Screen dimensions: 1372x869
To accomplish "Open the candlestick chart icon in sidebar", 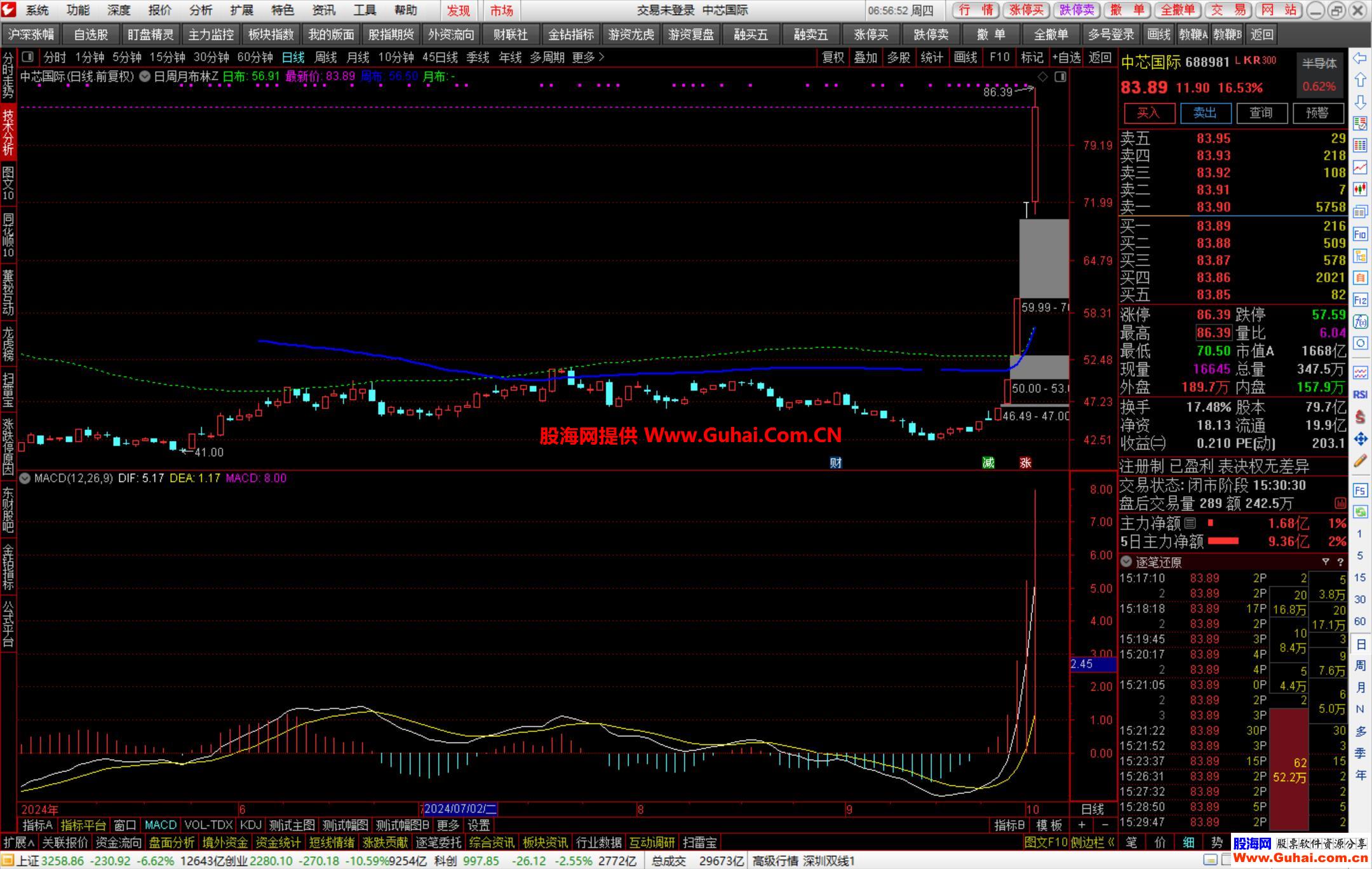I will (x=1360, y=189).
